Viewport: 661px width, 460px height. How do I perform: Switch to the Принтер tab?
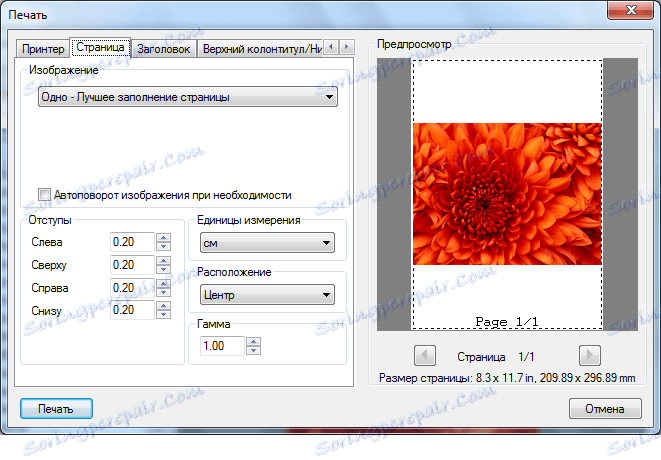[x=43, y=49]
